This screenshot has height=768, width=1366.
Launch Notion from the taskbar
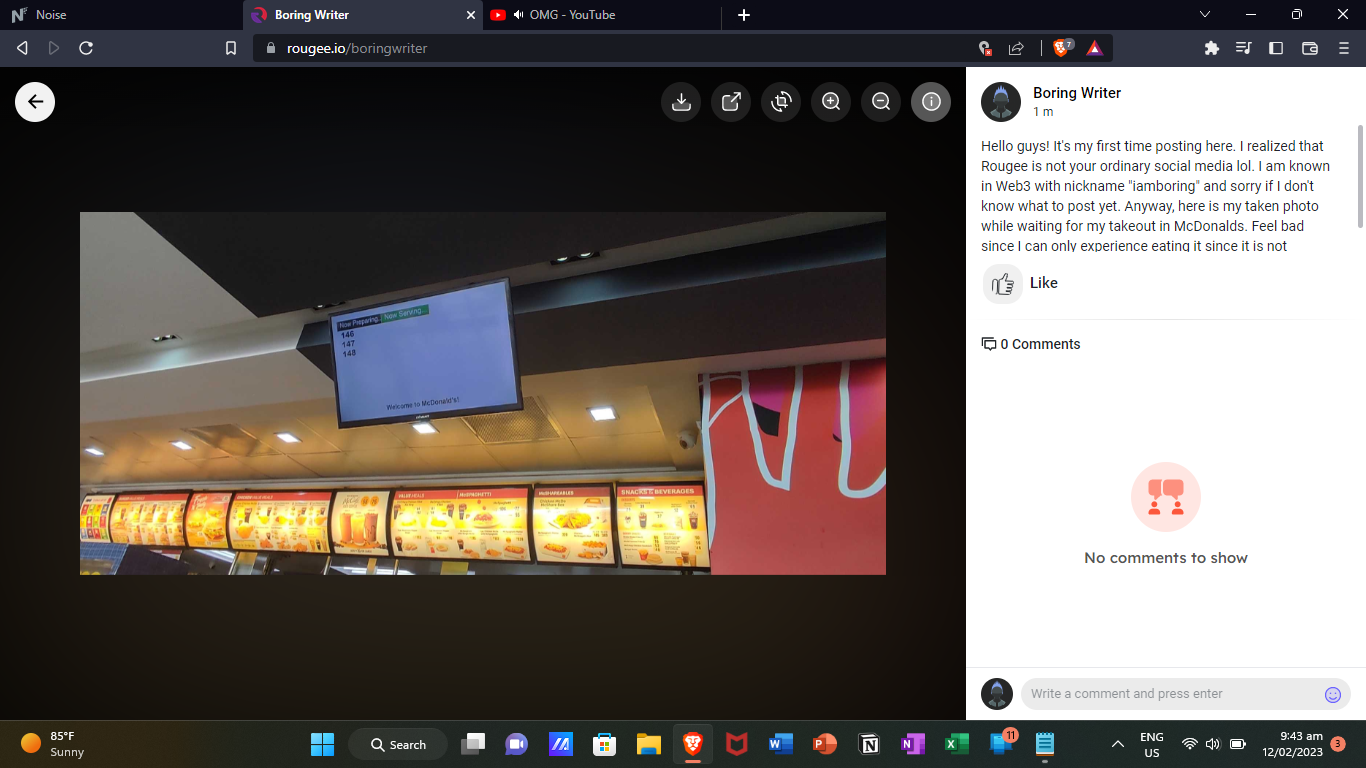click(x=869, y=744)
